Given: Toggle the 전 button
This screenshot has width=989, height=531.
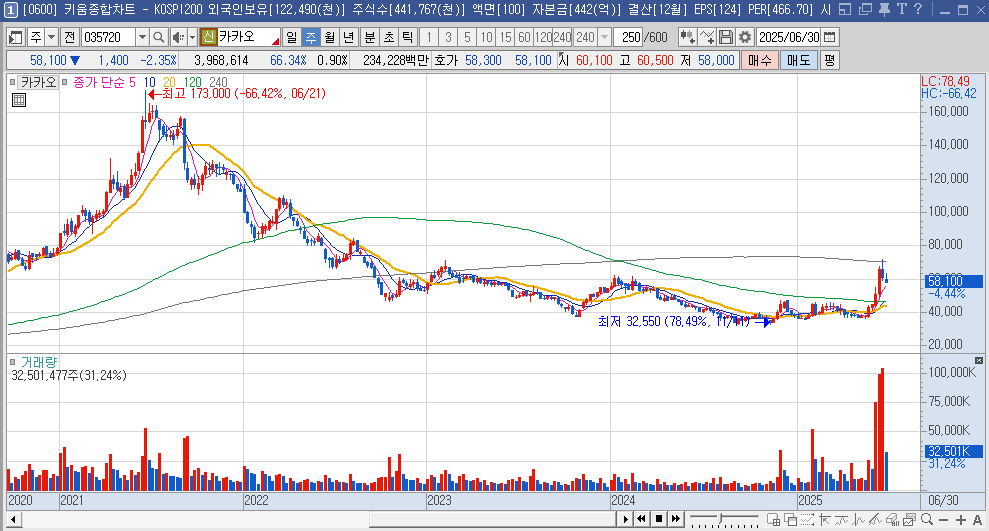Looking at the screenshot, I should pyautogui.click(x=70, y=37).
